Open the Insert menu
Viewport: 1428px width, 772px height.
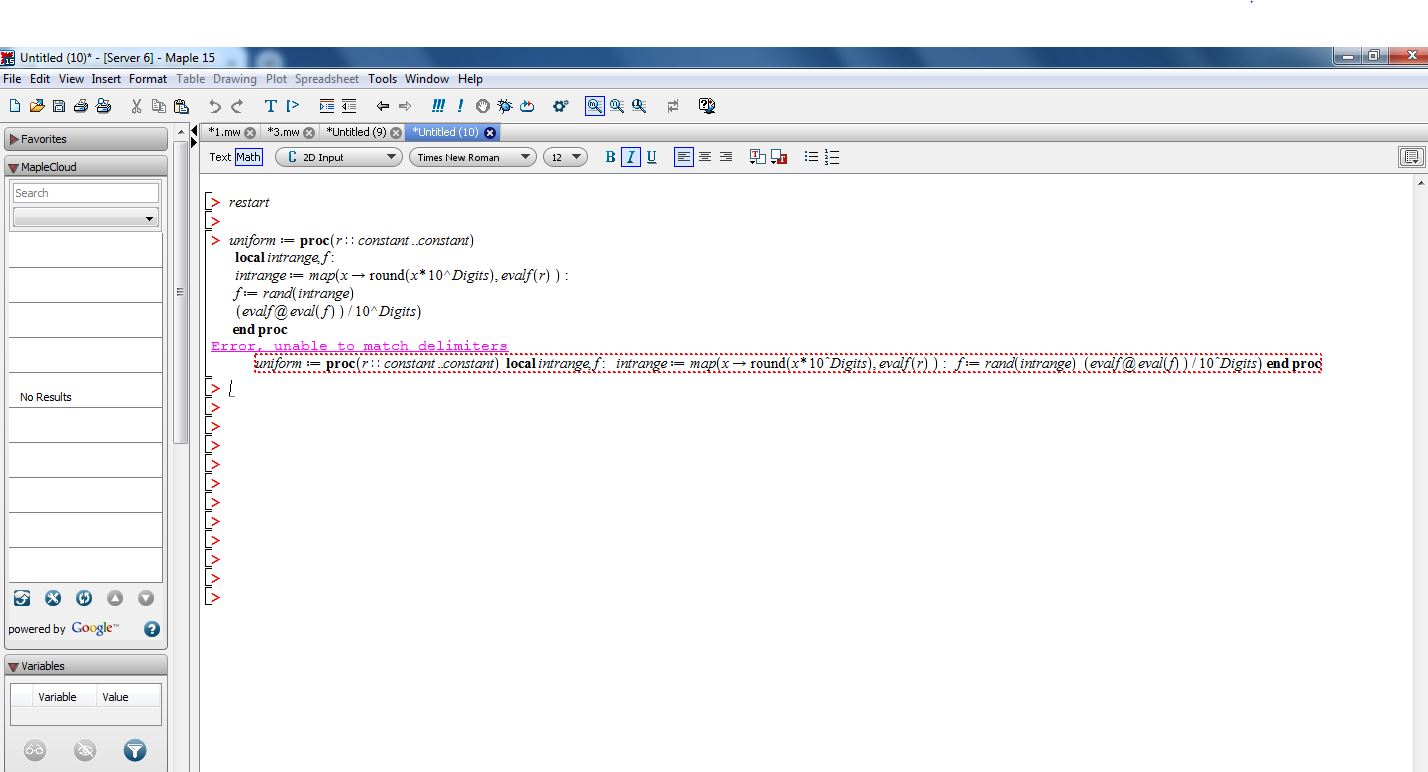106,79
